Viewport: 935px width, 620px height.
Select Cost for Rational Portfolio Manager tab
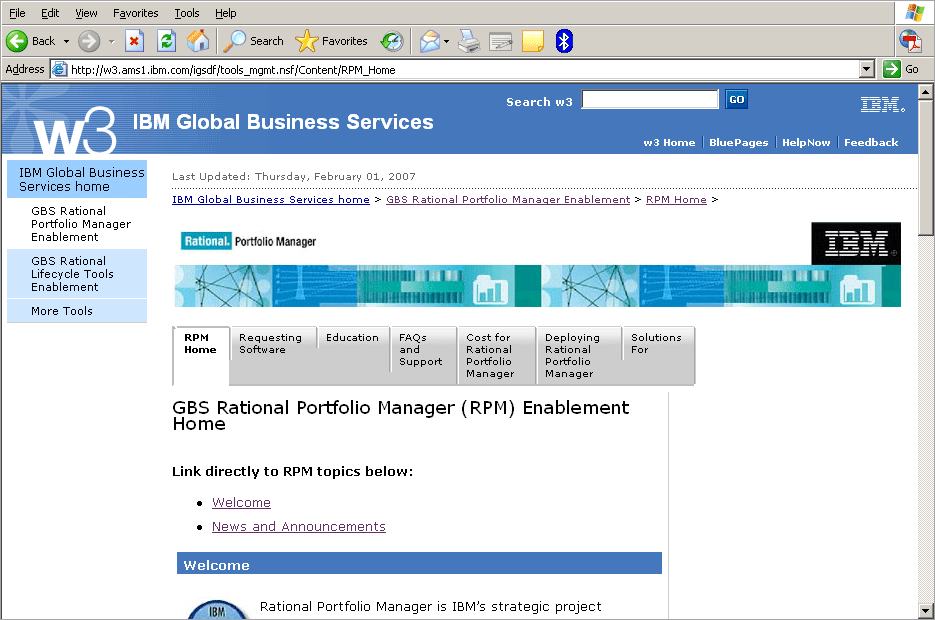click(497, 355)
